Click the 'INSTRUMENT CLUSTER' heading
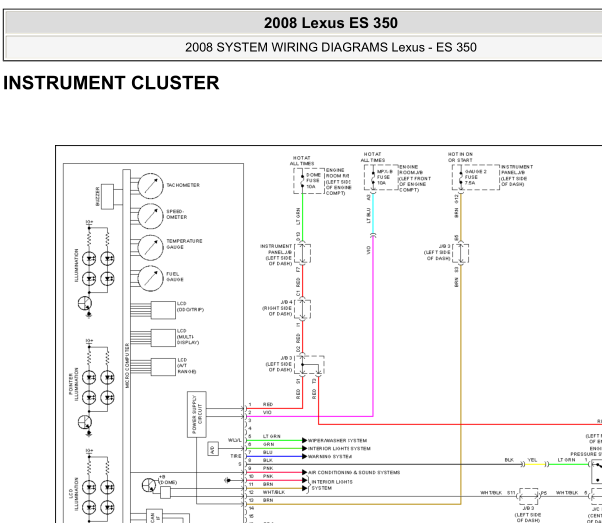Screen dimensions: 602x523 111,83
